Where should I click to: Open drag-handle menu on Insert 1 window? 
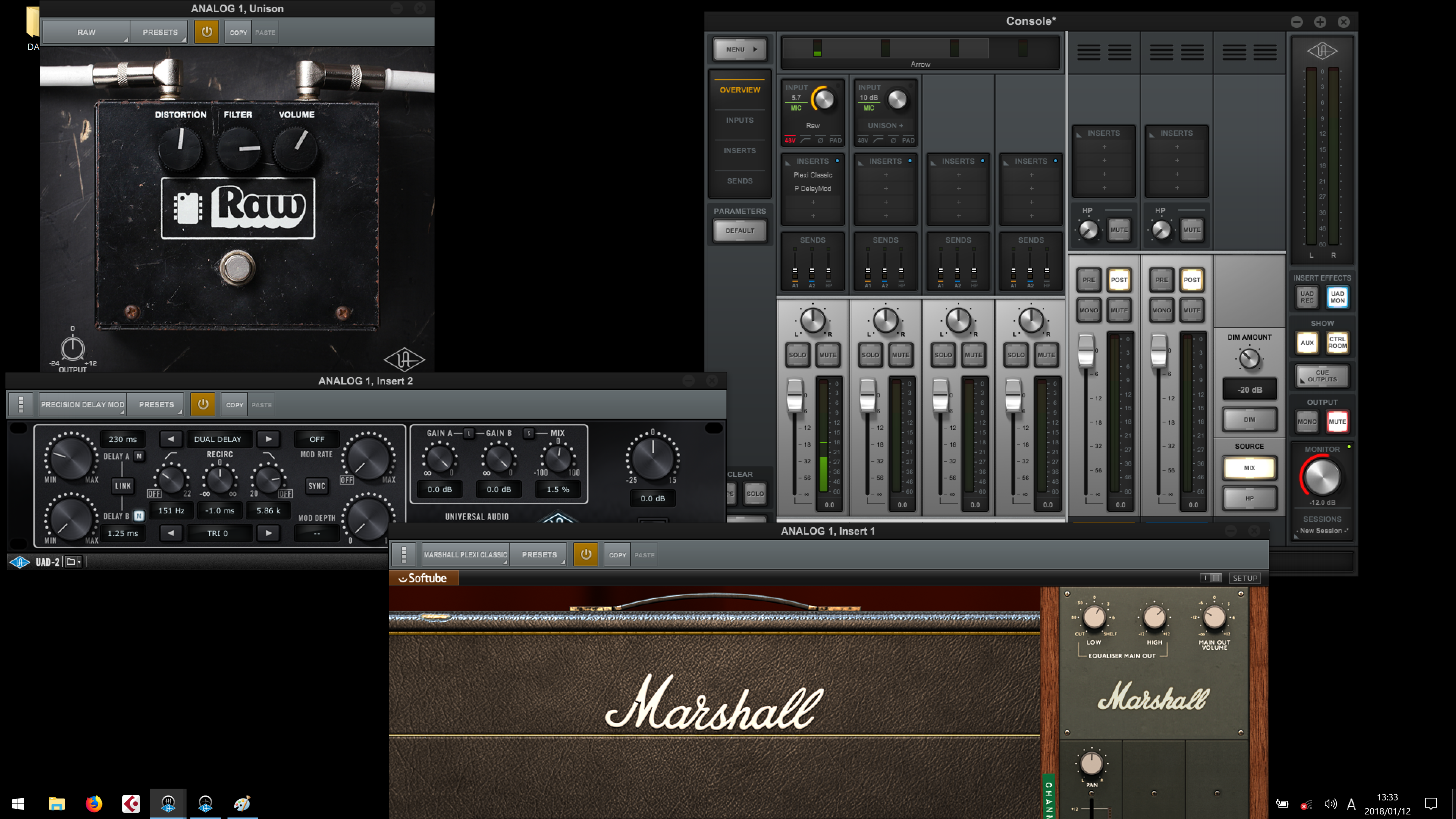[x=403, y=554]
